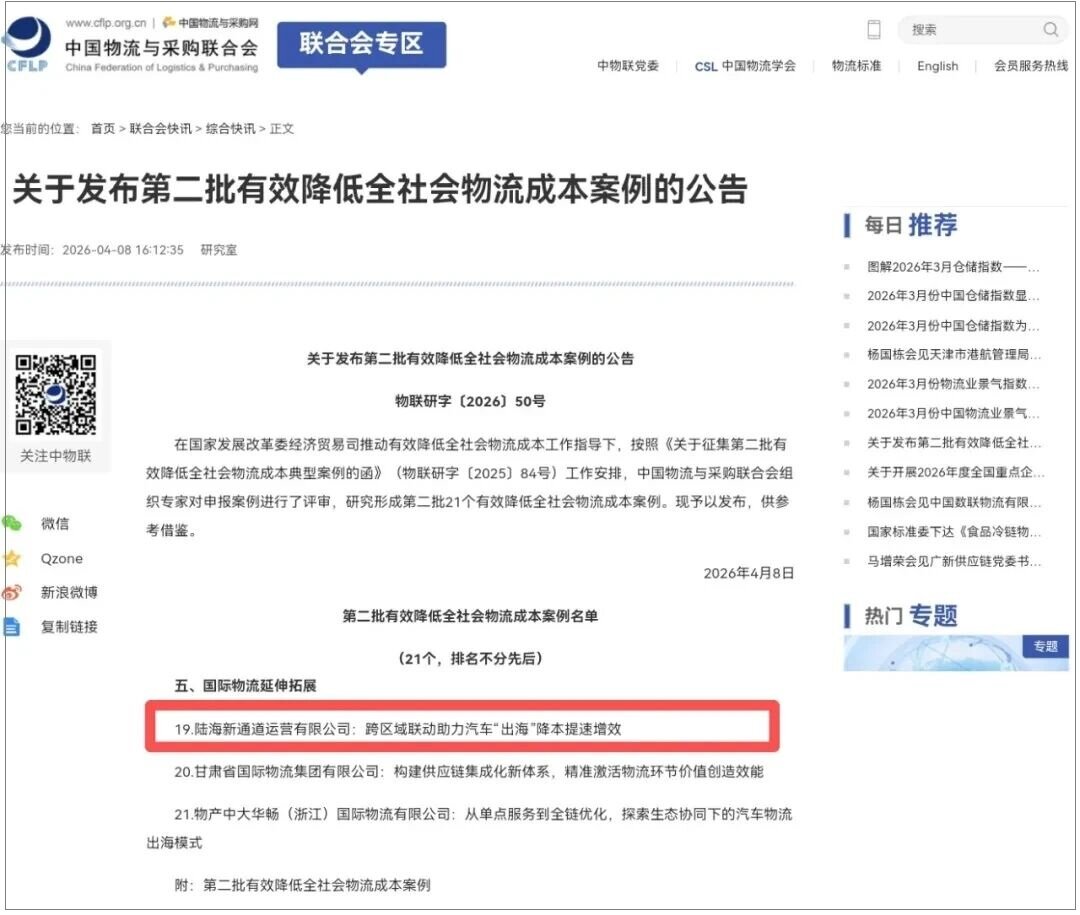Click the magnifier search icon
Image resolution: width=1080 pixels, height=915 pixels.
(1050, 30)
